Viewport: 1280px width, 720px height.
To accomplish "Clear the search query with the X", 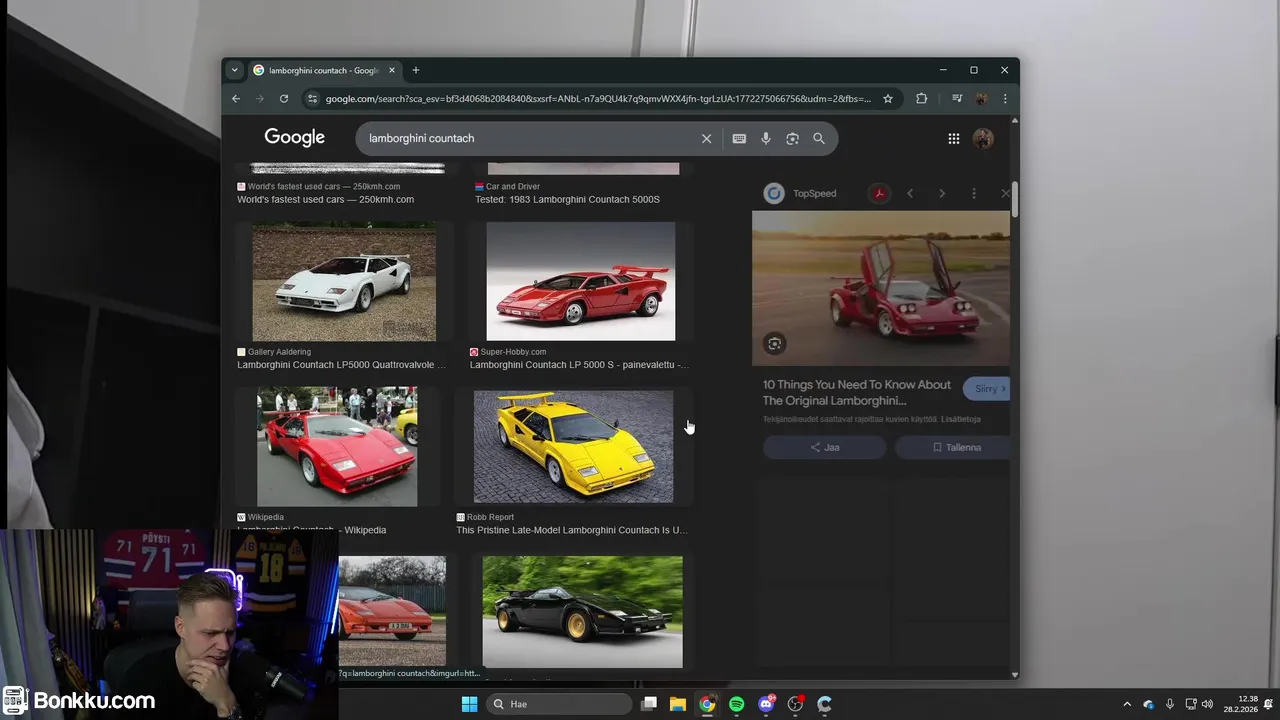I will [x=707, y=139].
